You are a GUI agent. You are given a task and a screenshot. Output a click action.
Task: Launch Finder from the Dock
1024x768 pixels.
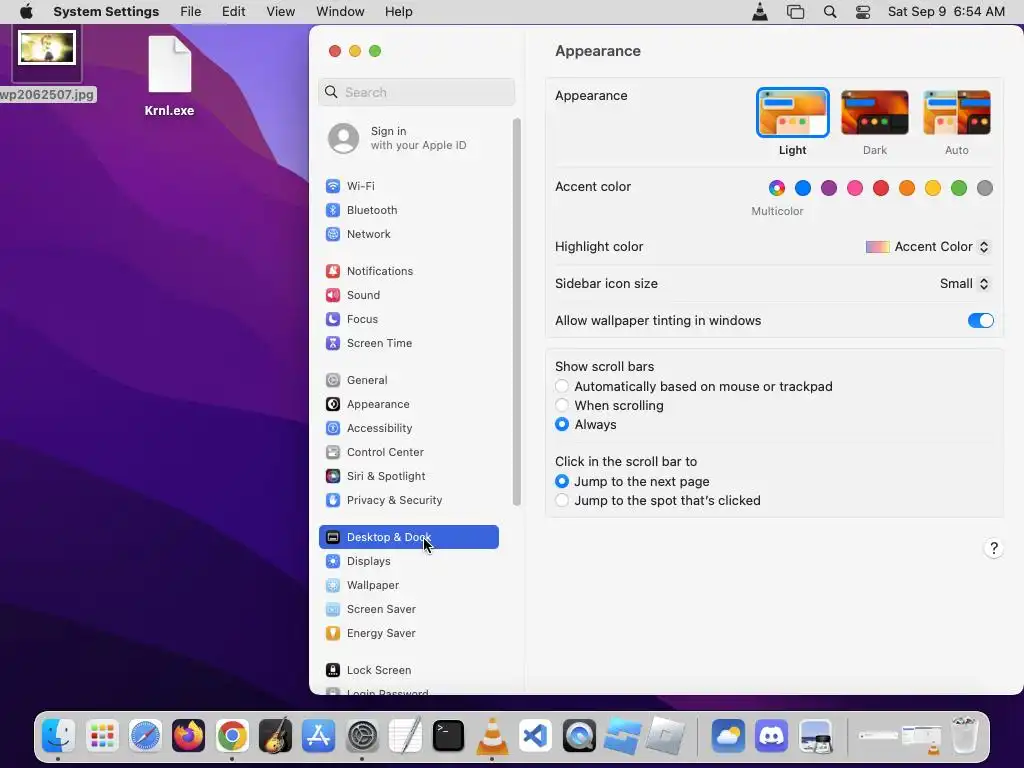pos(58,736)
